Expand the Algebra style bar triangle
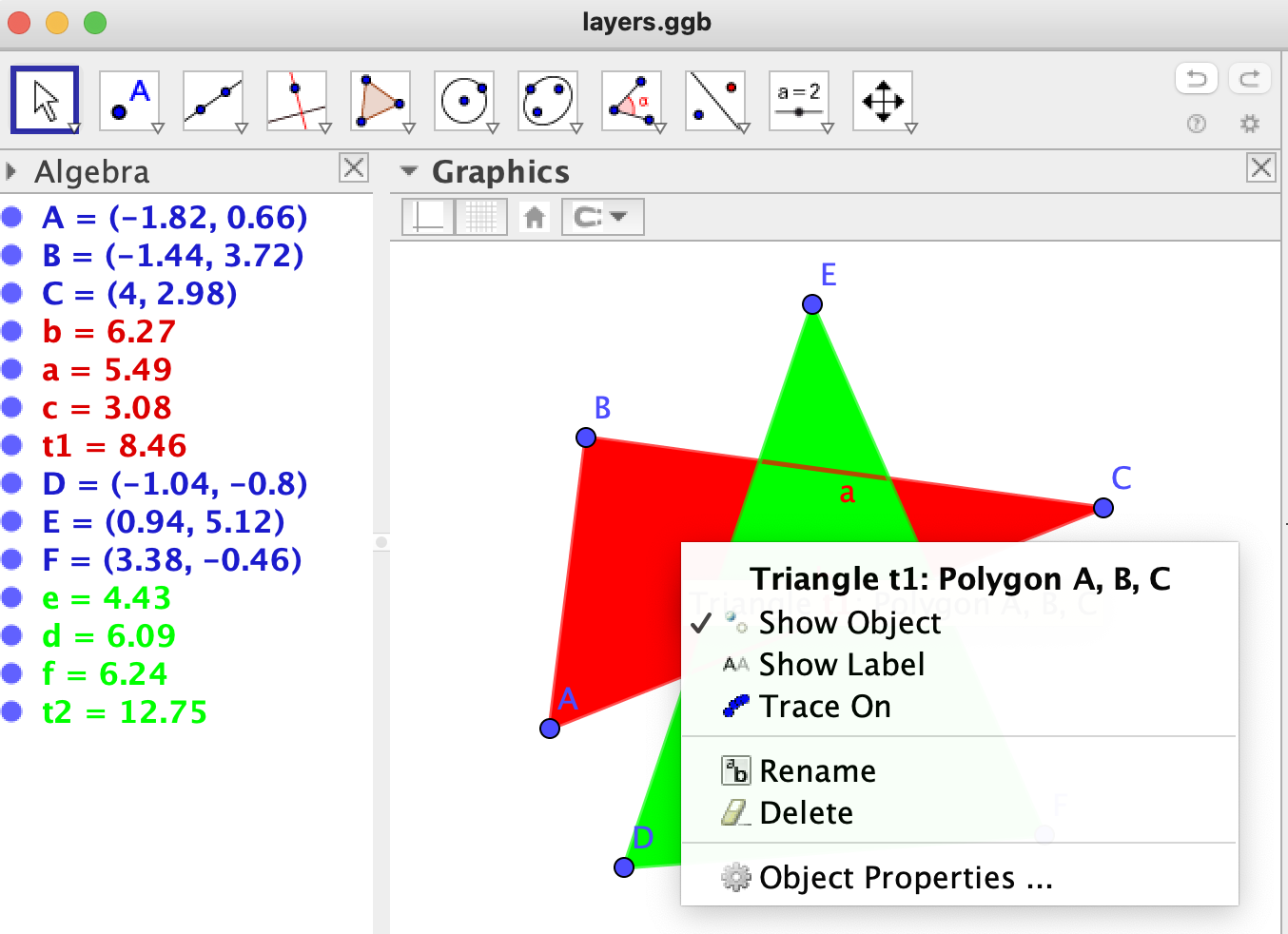 (11, 171)
